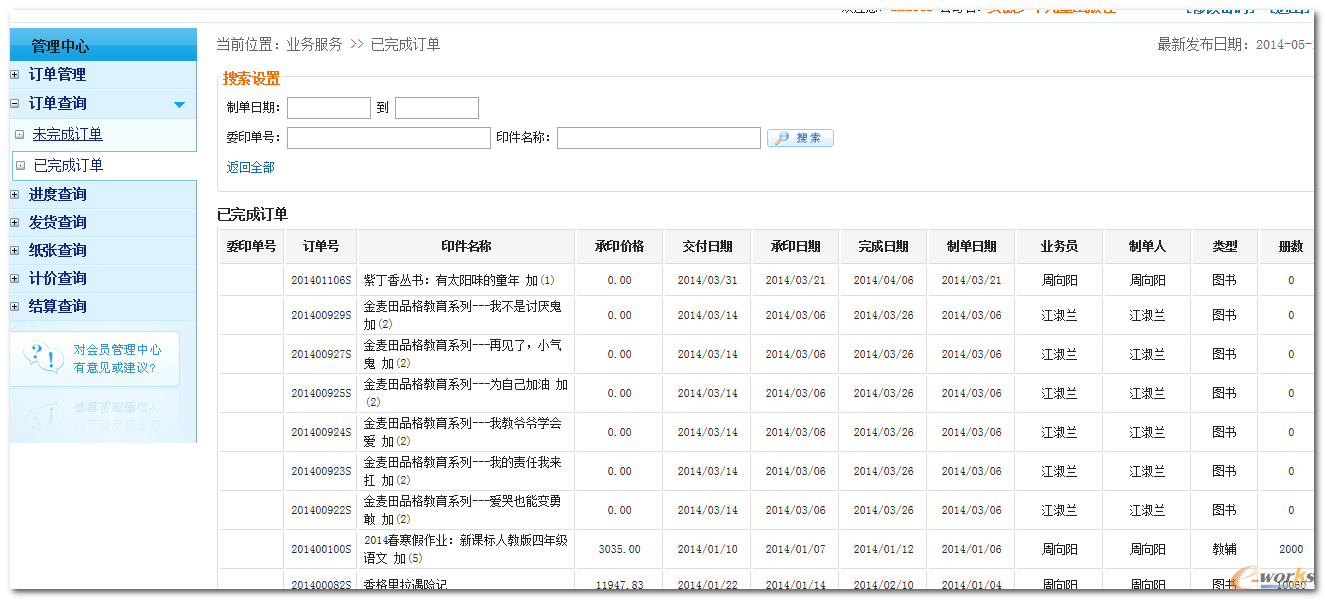
Task: Expand the 订单管理 plus icon
Action: [x=14, y=75]
